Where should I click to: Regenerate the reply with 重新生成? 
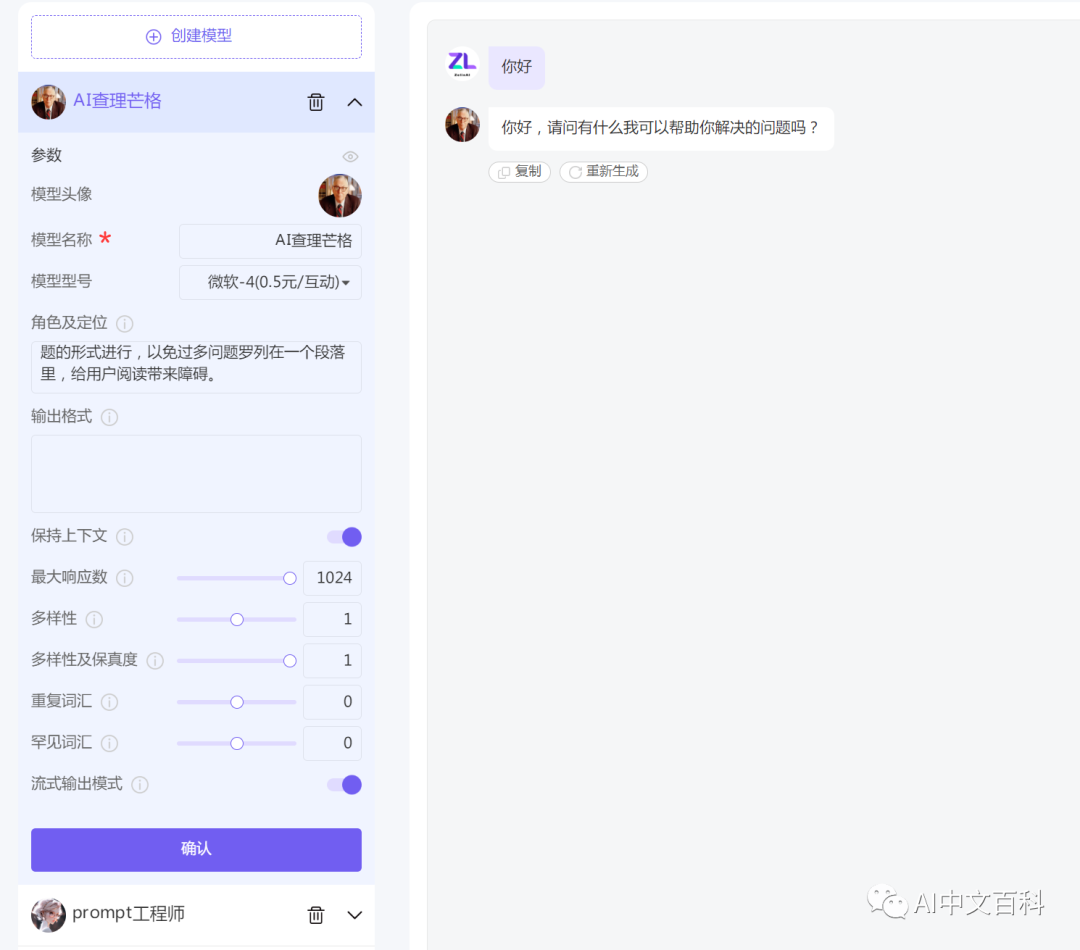[x=603, y=171]
